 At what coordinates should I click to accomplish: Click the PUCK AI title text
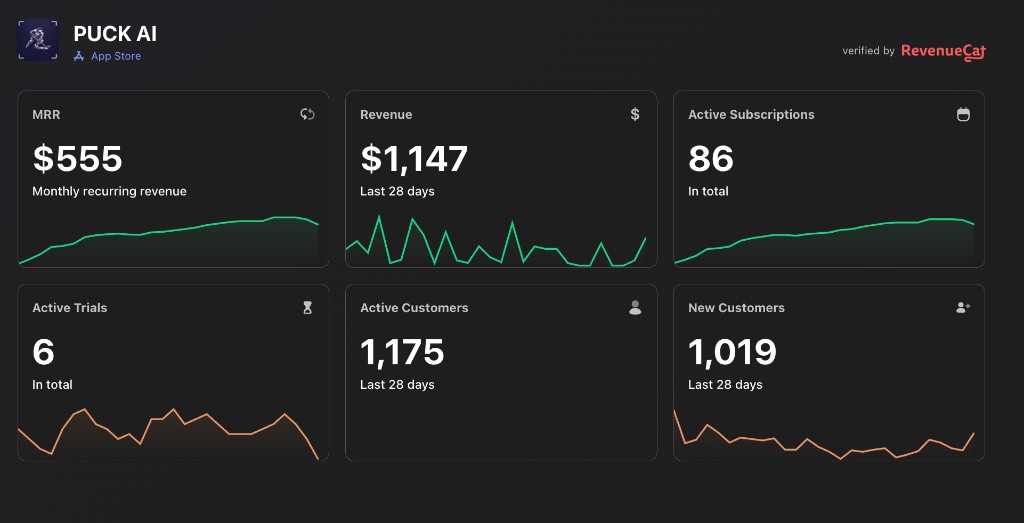point(115,34)
